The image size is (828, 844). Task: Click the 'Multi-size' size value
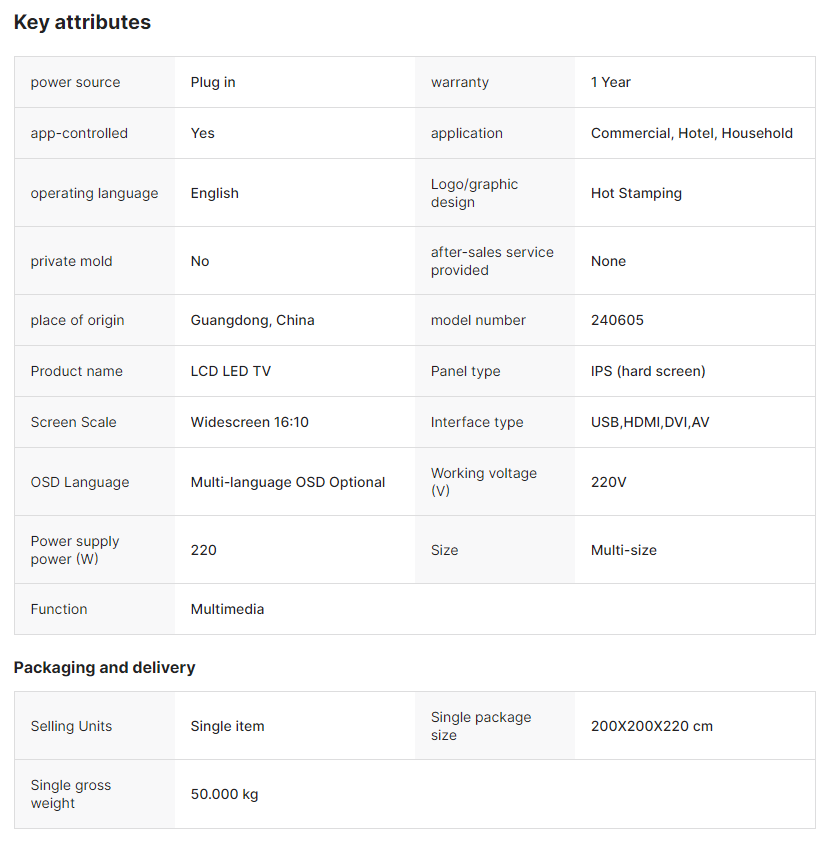[624, 550]
